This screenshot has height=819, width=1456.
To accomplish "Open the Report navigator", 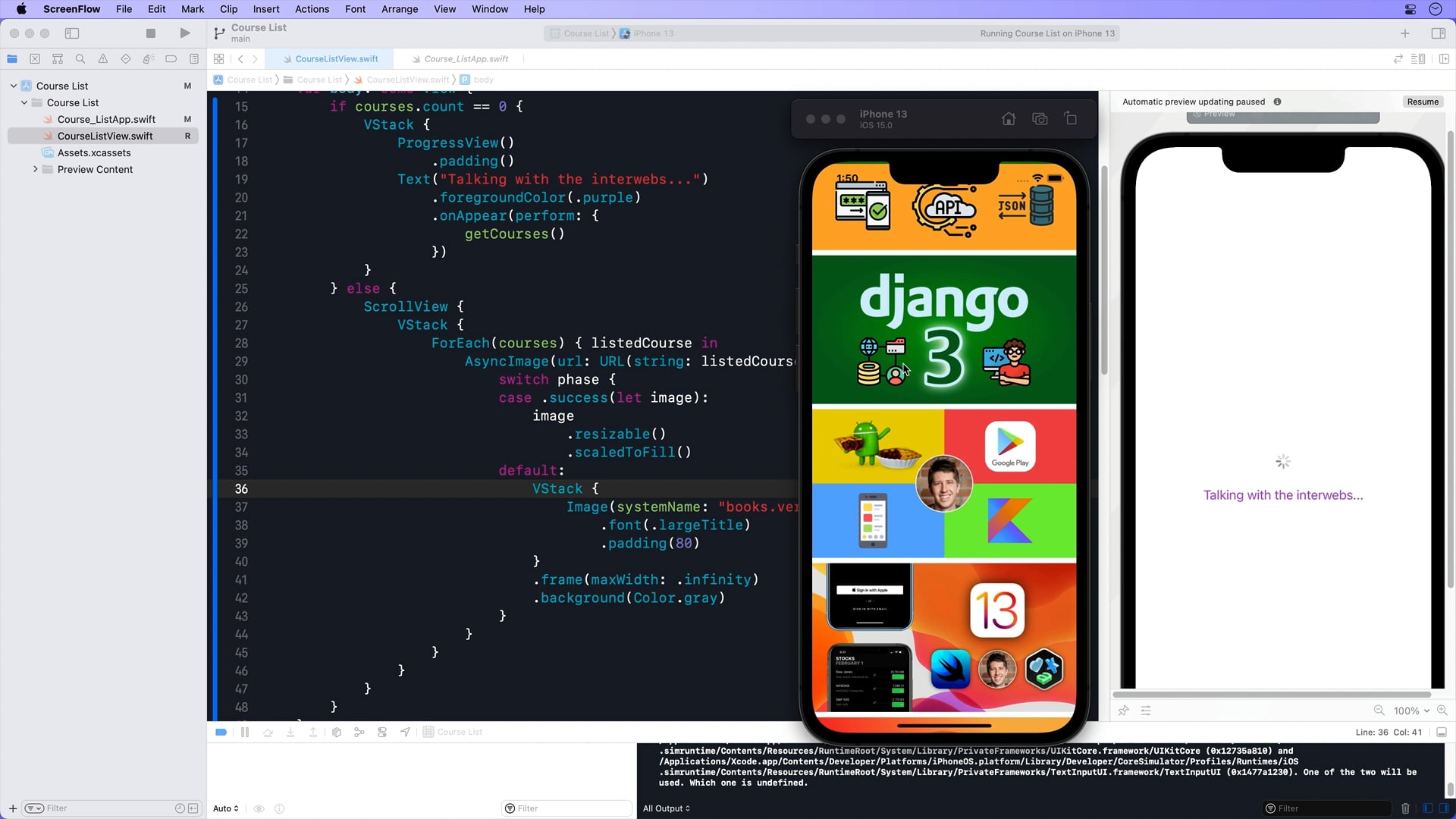I will click(194, 58).
